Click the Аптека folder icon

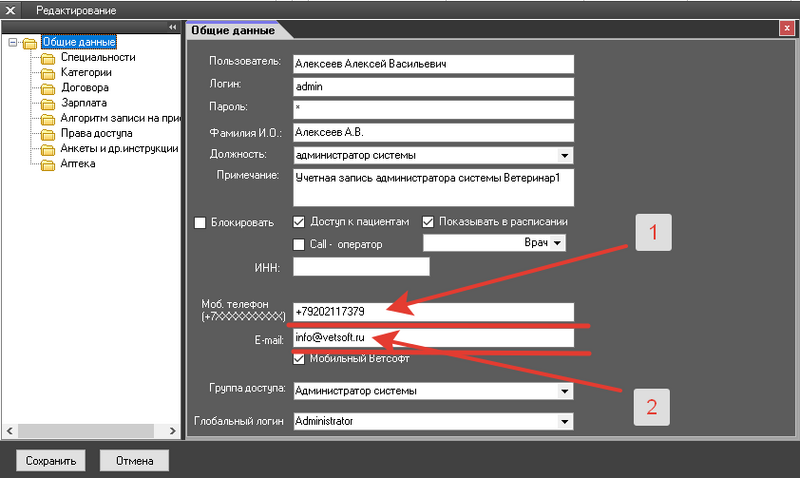pyautogui.click(x=48, y=165)
